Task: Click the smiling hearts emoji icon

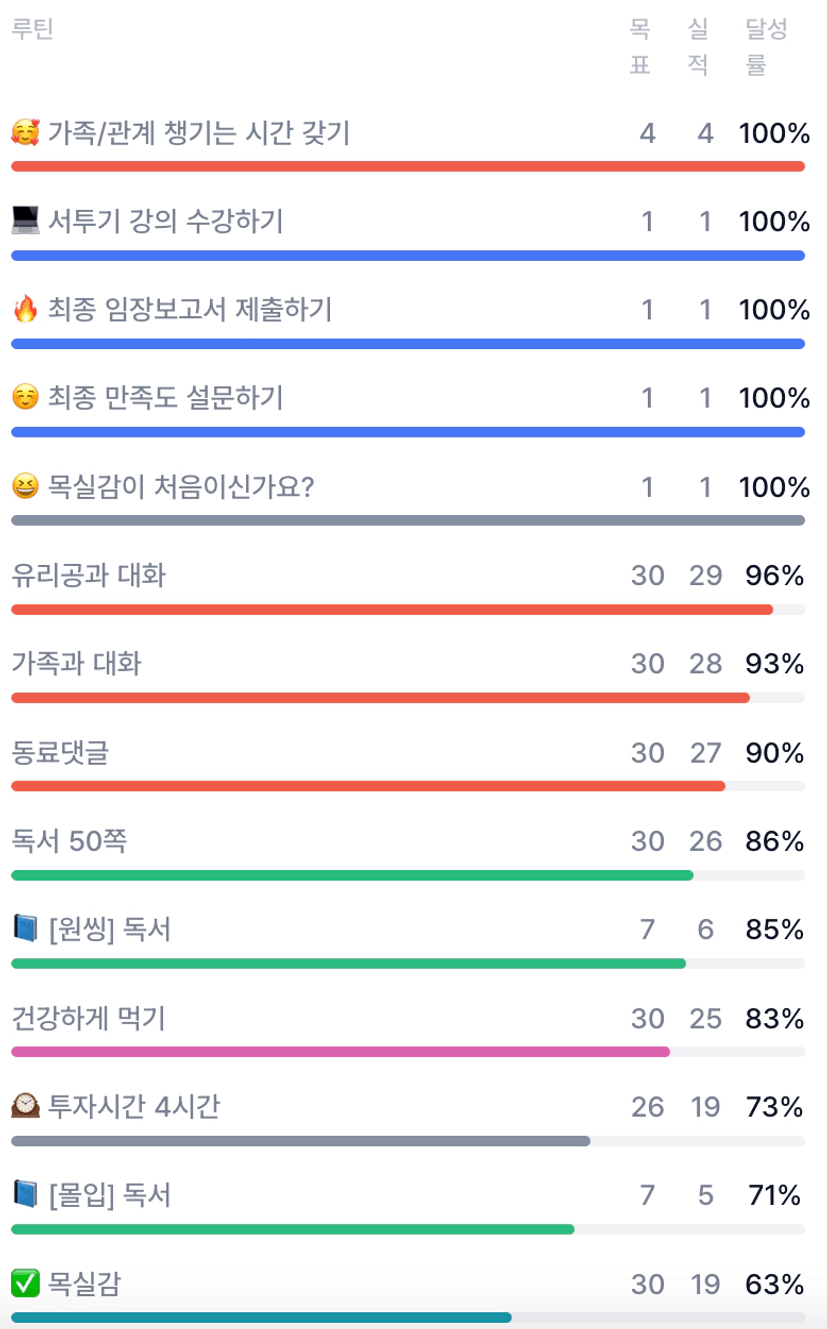Action: 25,133
